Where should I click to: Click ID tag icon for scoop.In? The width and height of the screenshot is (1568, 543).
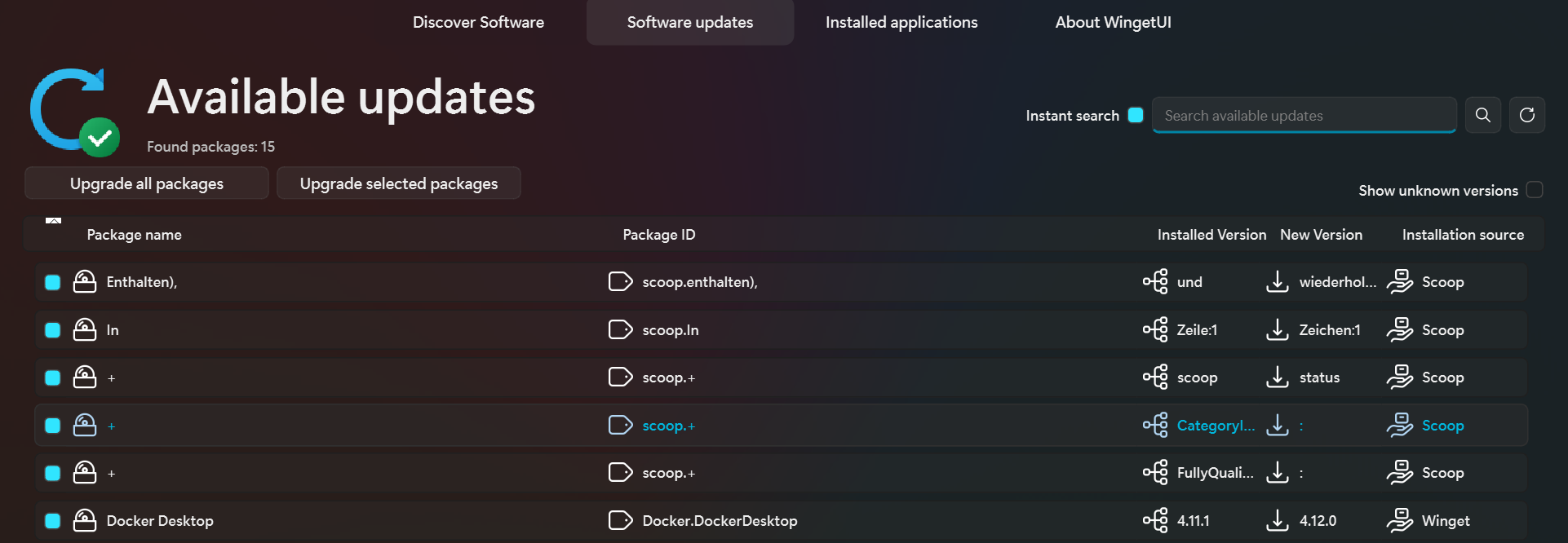coord(621,329)
